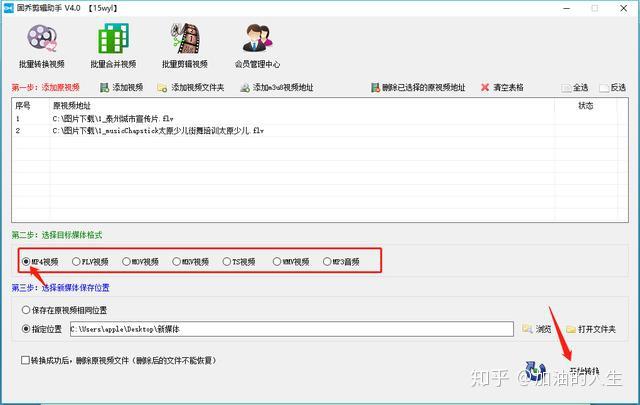Enable 转换成功后删除原视频文件 checkbox
The image size is (640, 405).
click(25, 360)
